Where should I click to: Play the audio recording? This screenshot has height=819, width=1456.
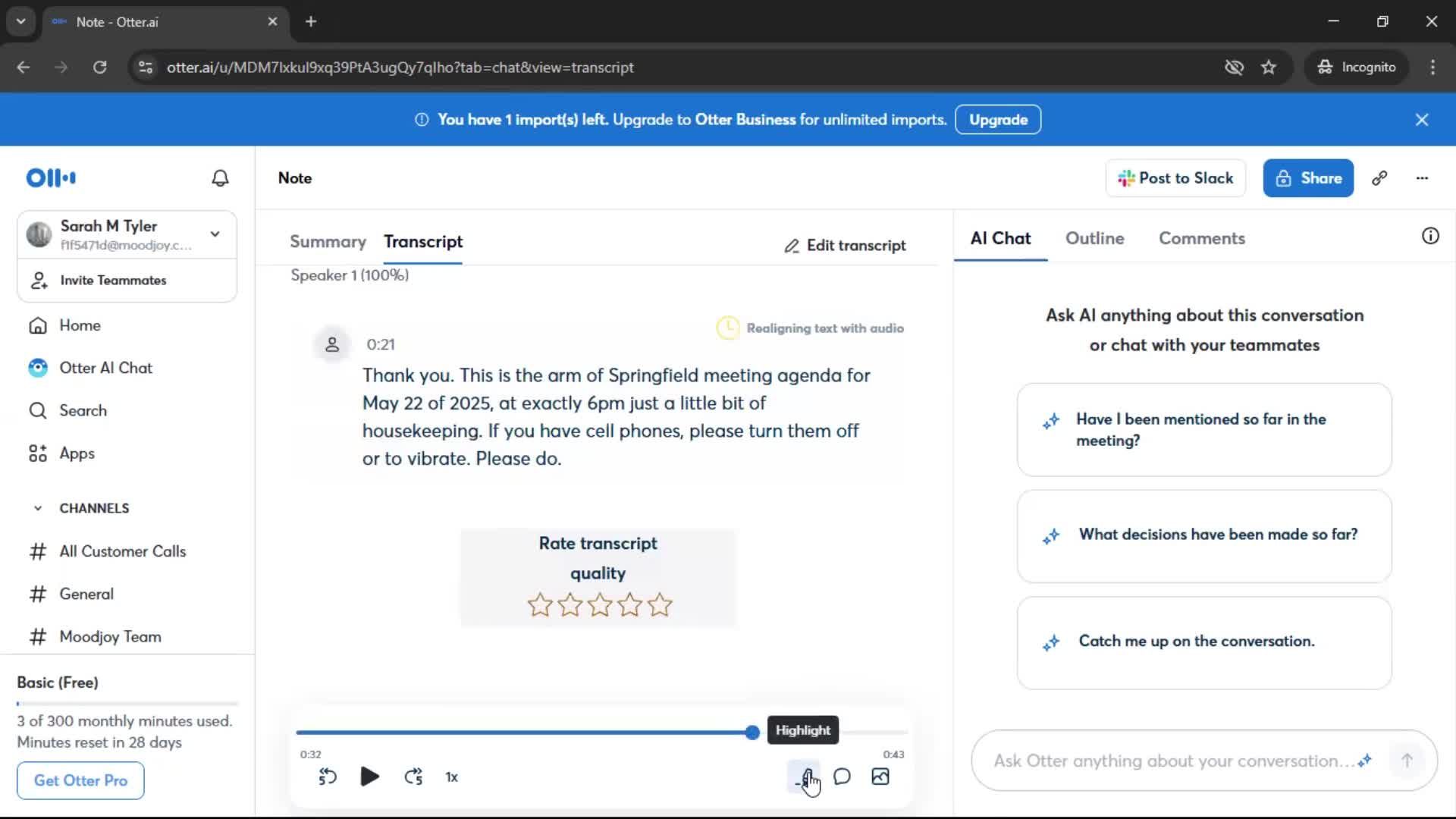point(370,777)
